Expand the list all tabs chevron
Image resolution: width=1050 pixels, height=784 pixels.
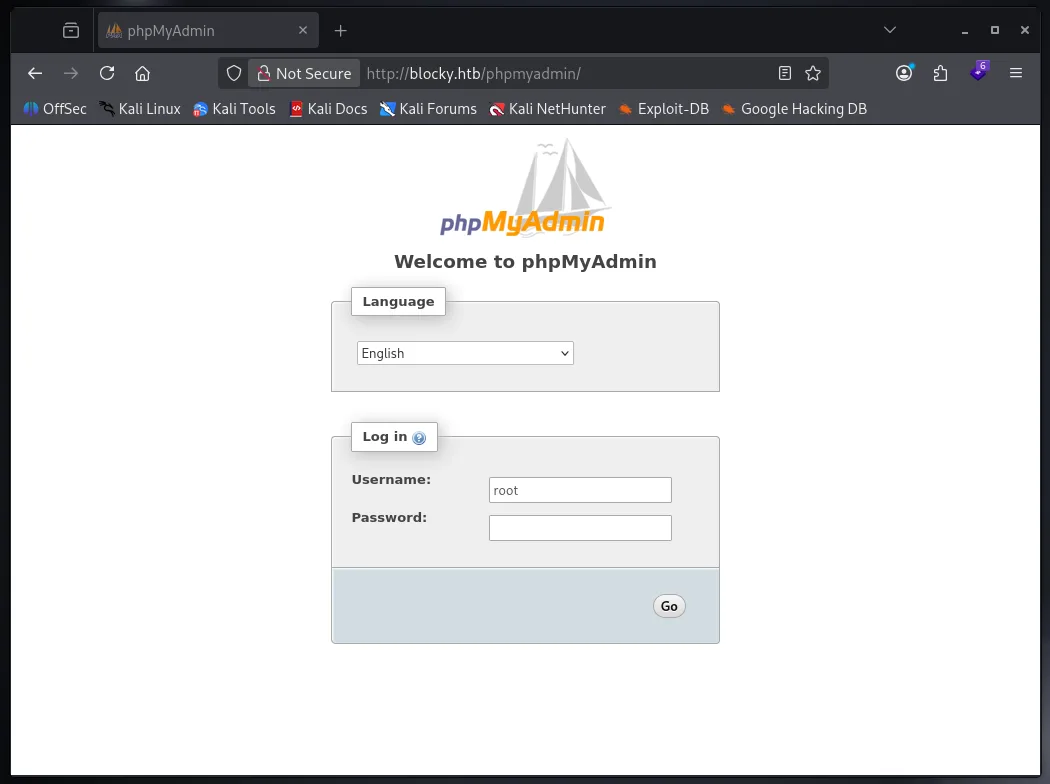click(x=890, y=30)
